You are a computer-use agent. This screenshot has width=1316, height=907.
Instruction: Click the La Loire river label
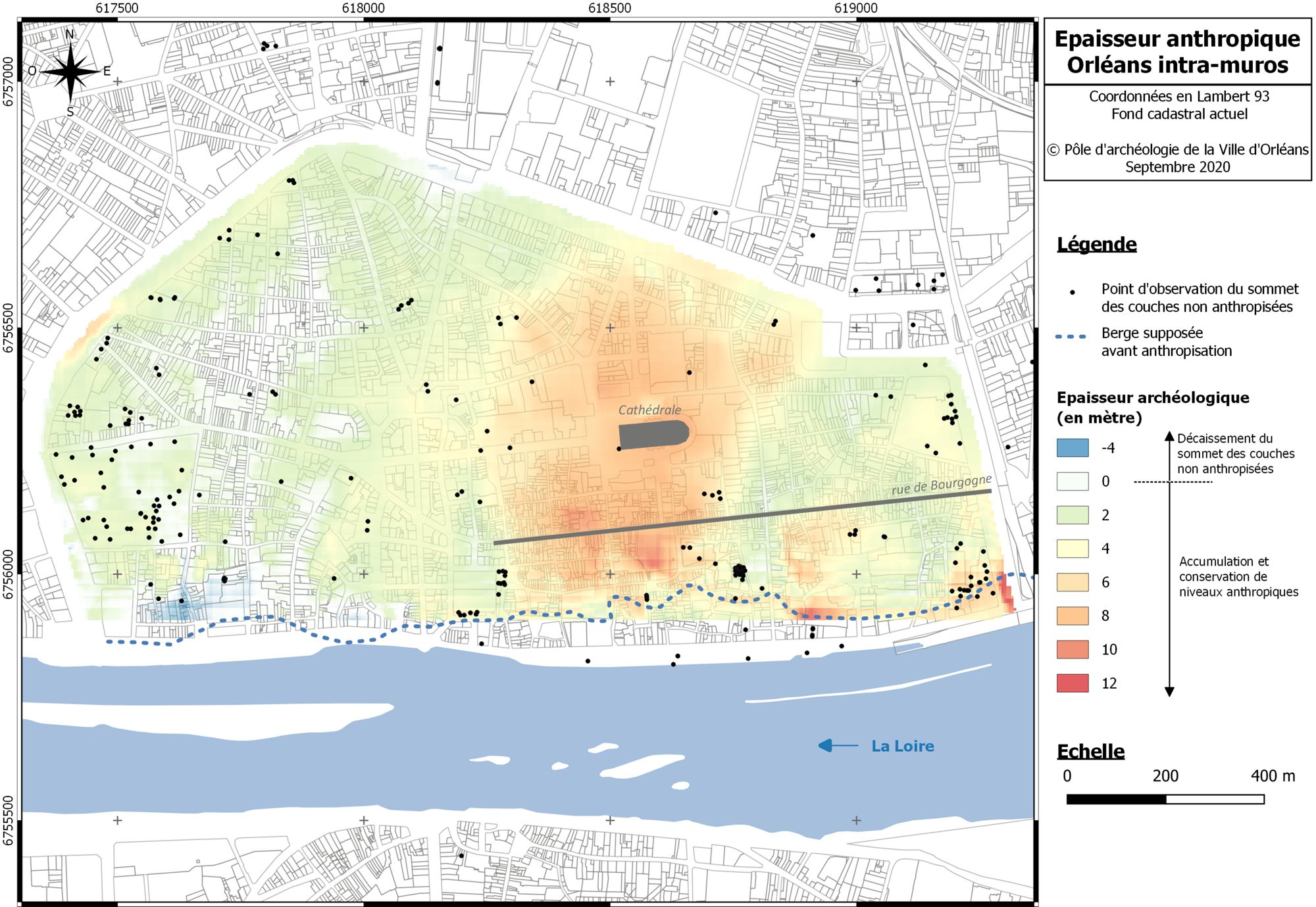[902, 746]
